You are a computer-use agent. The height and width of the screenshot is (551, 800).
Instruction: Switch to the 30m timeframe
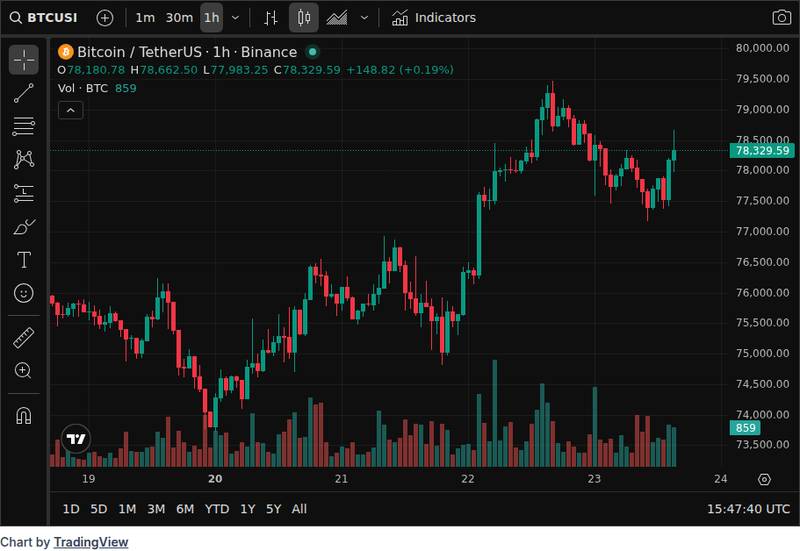[179, 18]
